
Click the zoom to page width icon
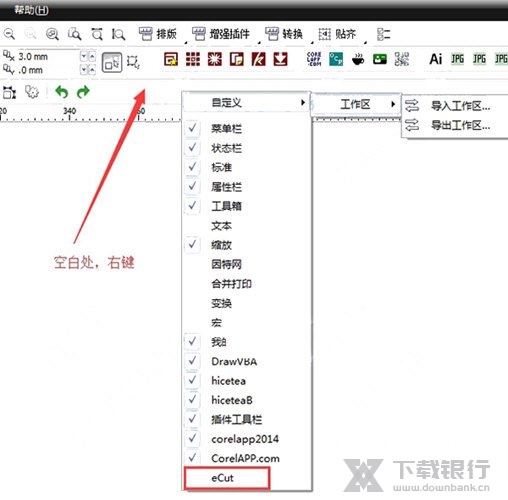click(x=97, y=34)
